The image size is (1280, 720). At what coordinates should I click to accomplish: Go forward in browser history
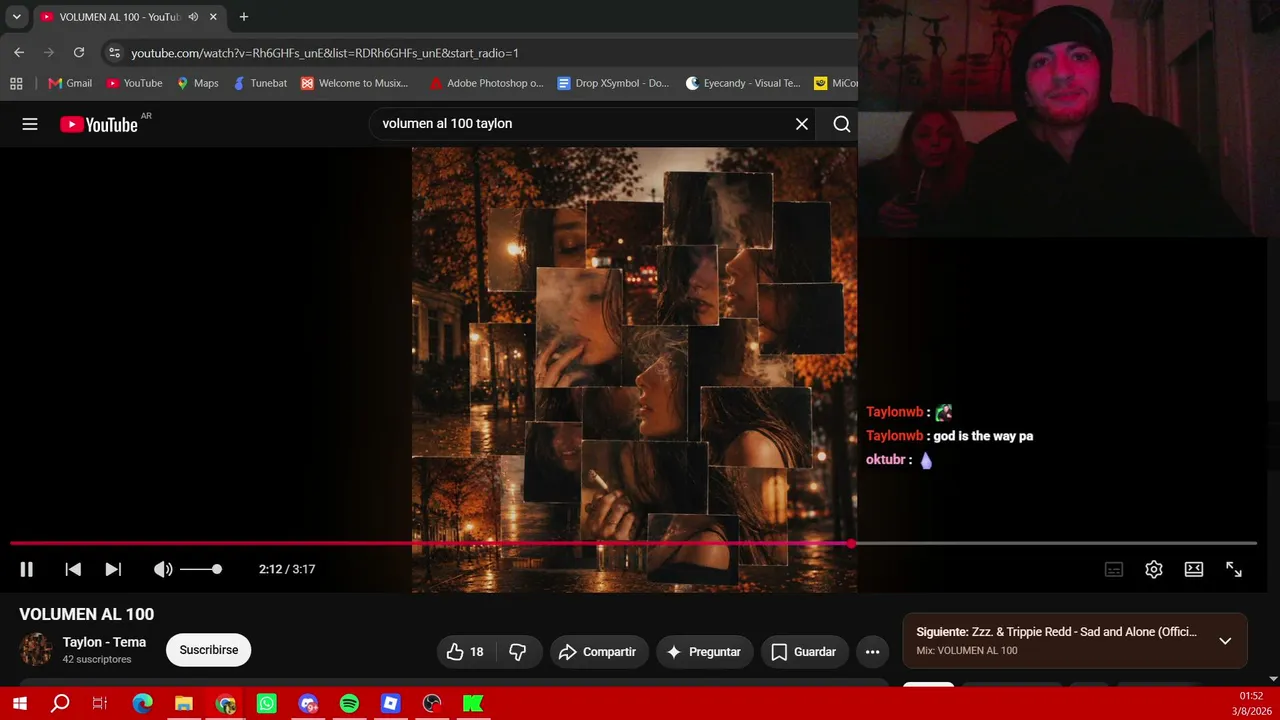pos(48,52)
